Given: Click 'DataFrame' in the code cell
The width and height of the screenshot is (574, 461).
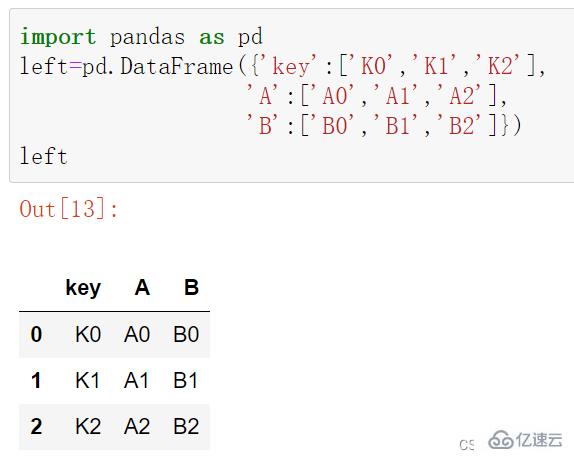Looking at the screenshot, I should coord(177,66).
